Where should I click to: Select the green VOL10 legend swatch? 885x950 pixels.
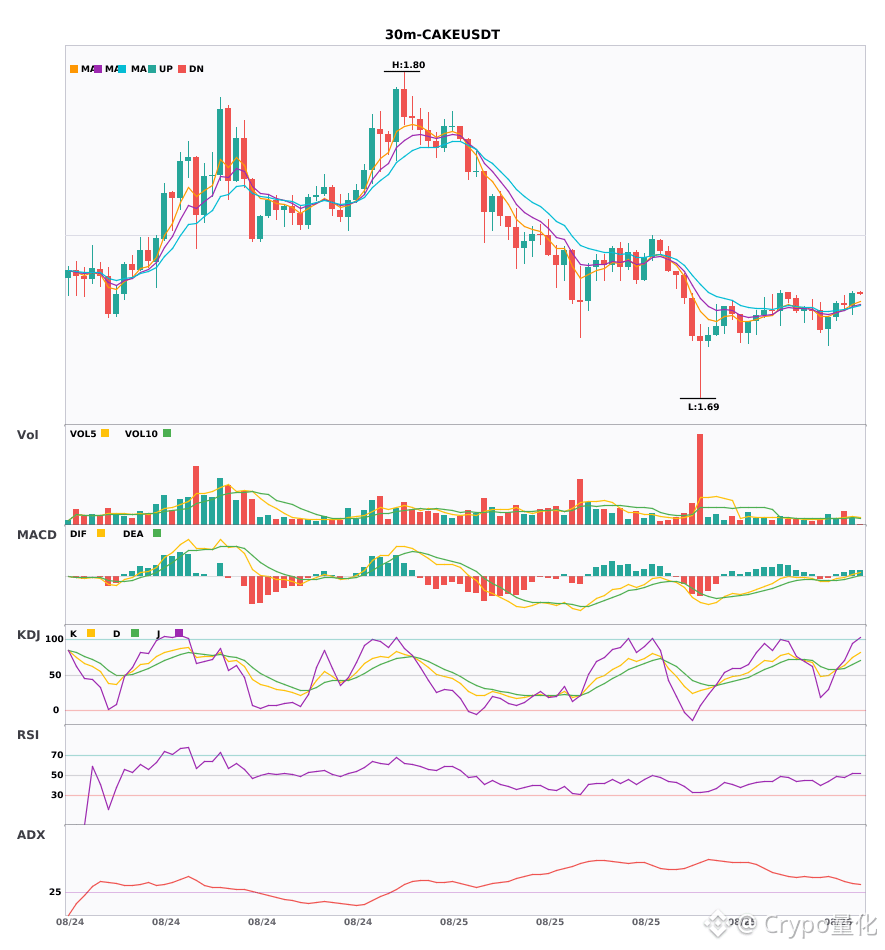pos(167,433)
